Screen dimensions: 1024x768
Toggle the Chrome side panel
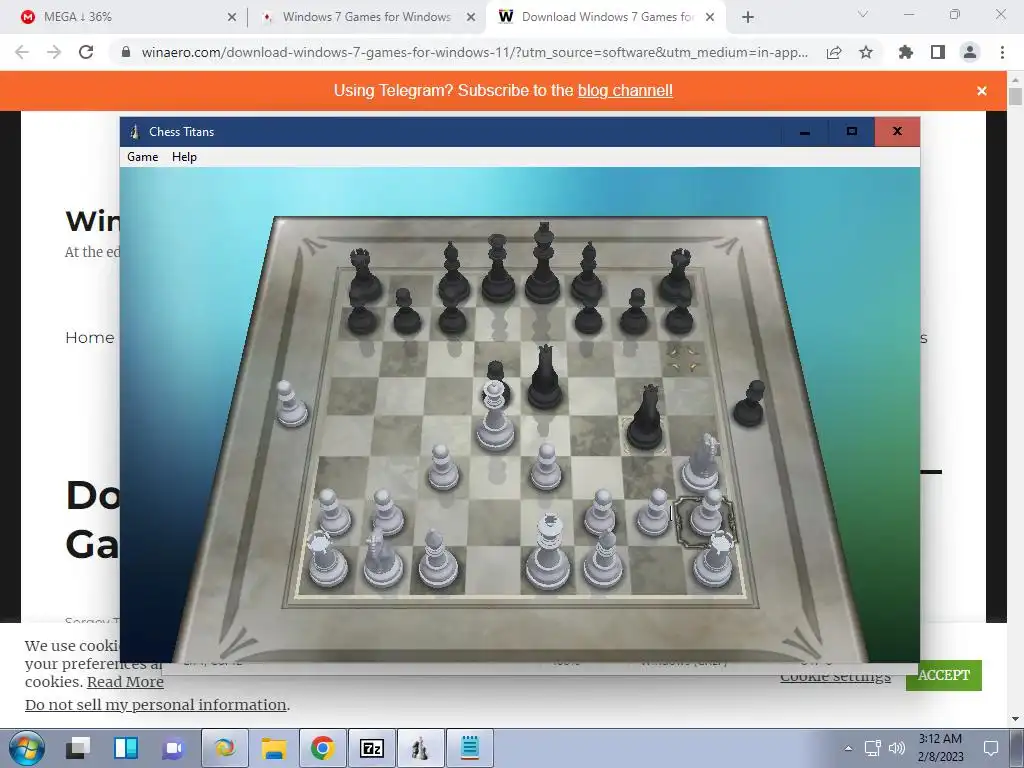pyautogui.click(x=938, y=52)
